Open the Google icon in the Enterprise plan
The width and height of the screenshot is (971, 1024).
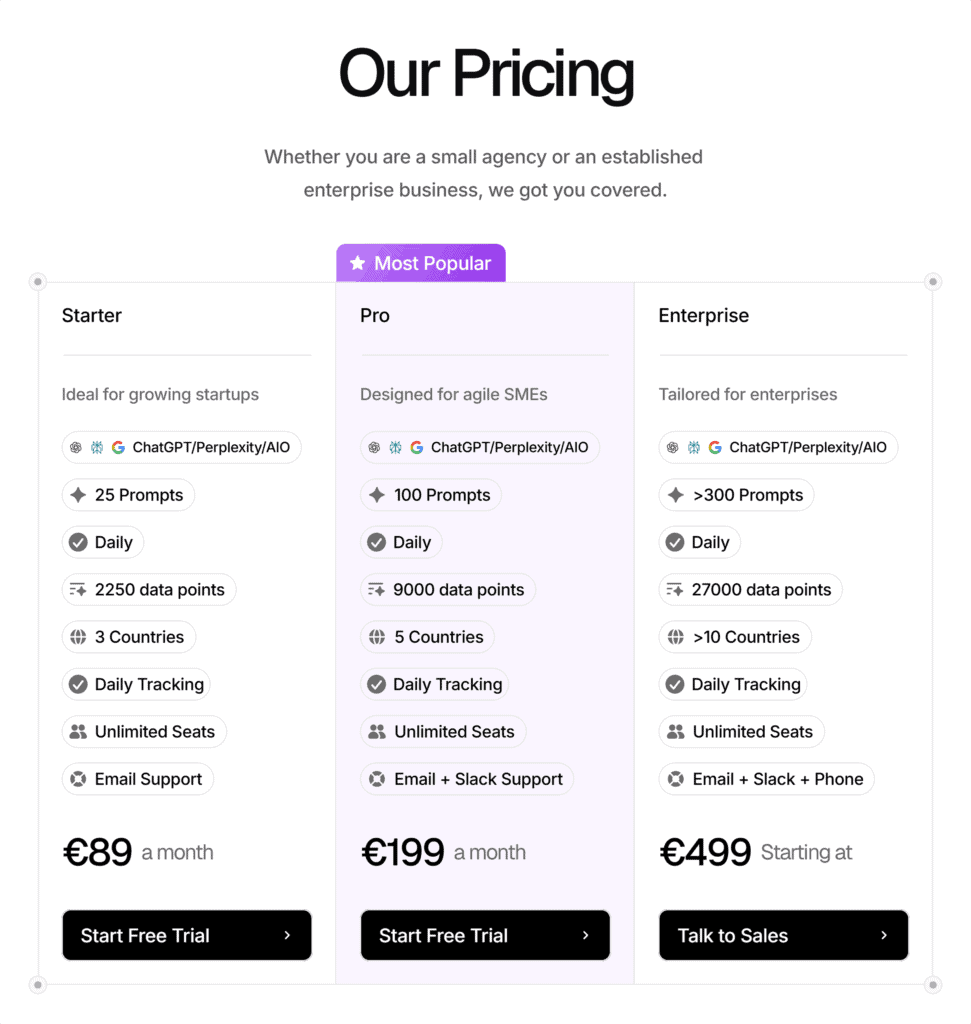[715, 447]
